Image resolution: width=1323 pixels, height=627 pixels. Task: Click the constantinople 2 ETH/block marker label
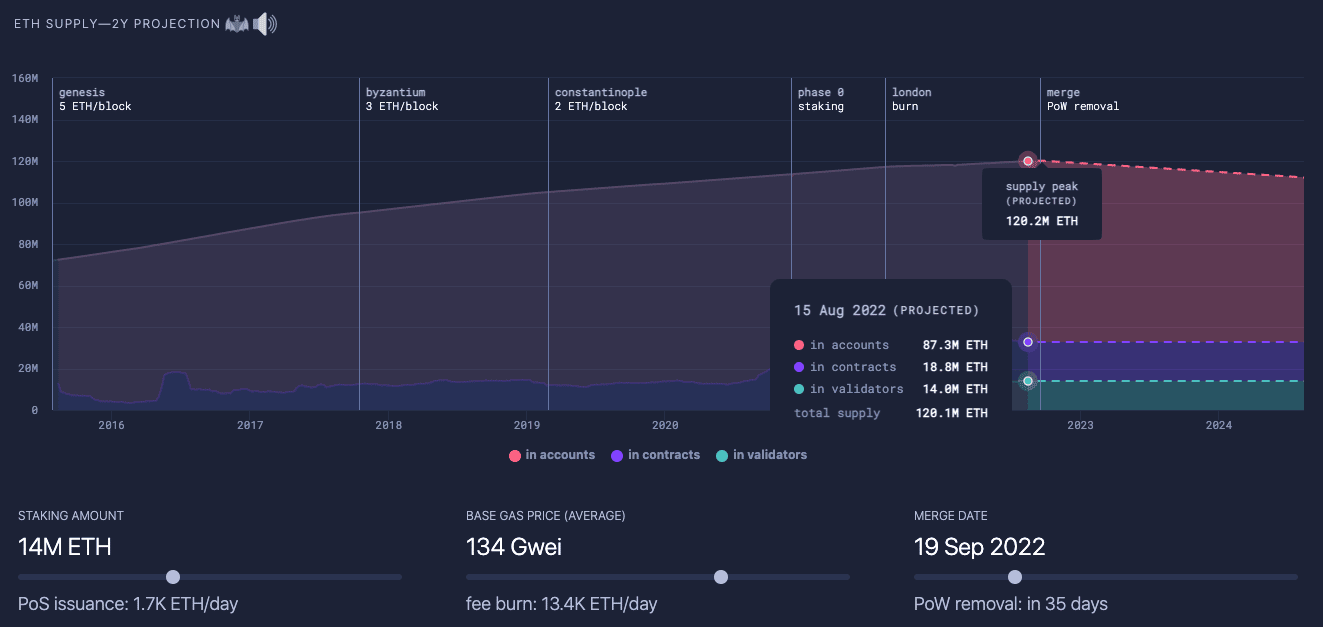click(x=600, y=99)
